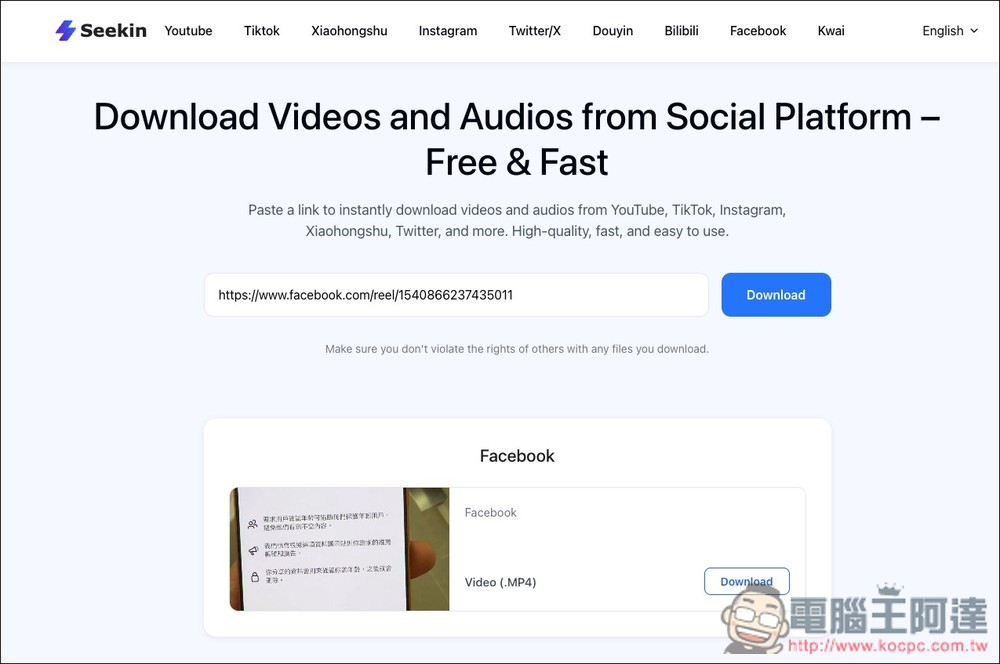Expand the English language dropdown
The height and width of the screenshot is (664, 1000).
[x=950, y=31]
